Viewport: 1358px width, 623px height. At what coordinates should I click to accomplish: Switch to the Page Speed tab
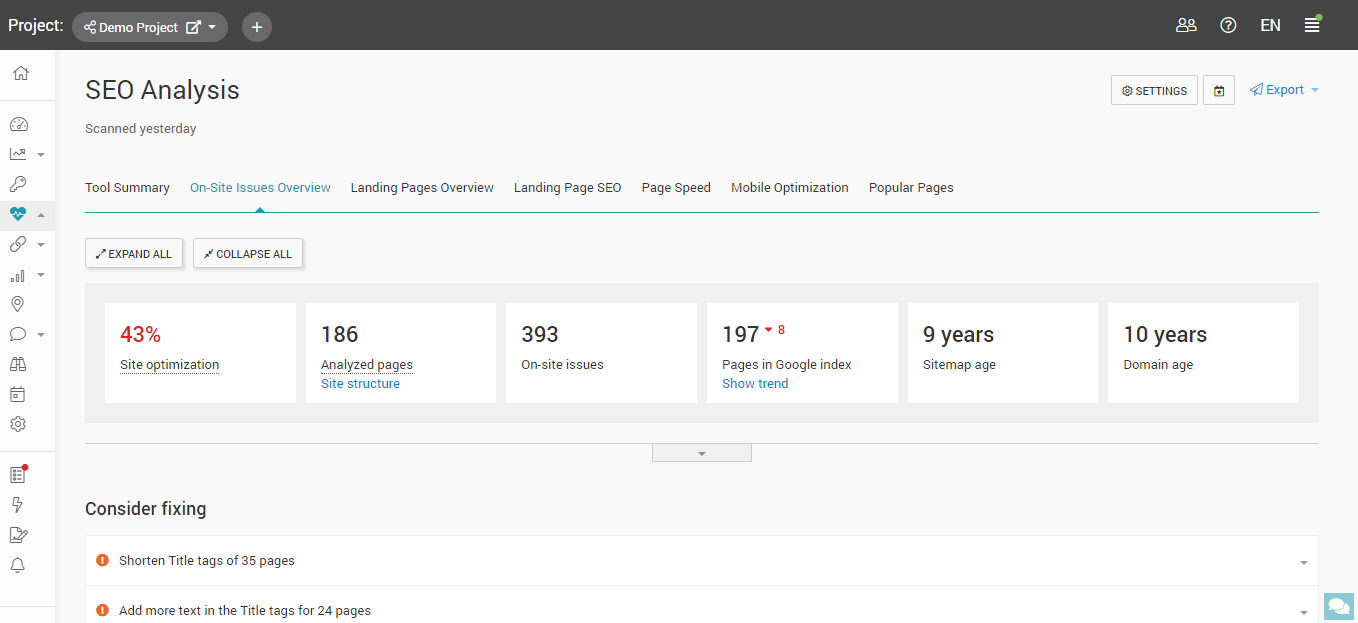pyautogui.click(x=676, y=188)
